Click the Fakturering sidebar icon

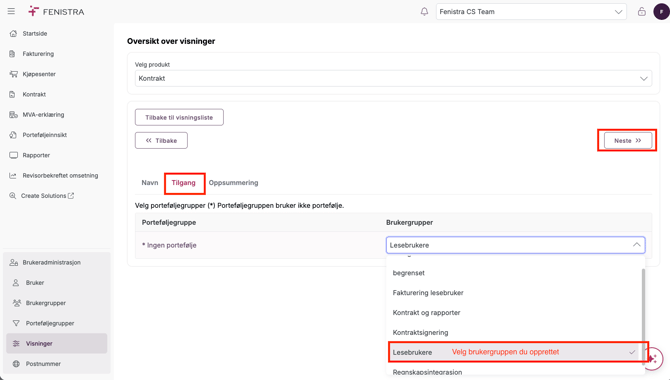click(x=12, y=54)
